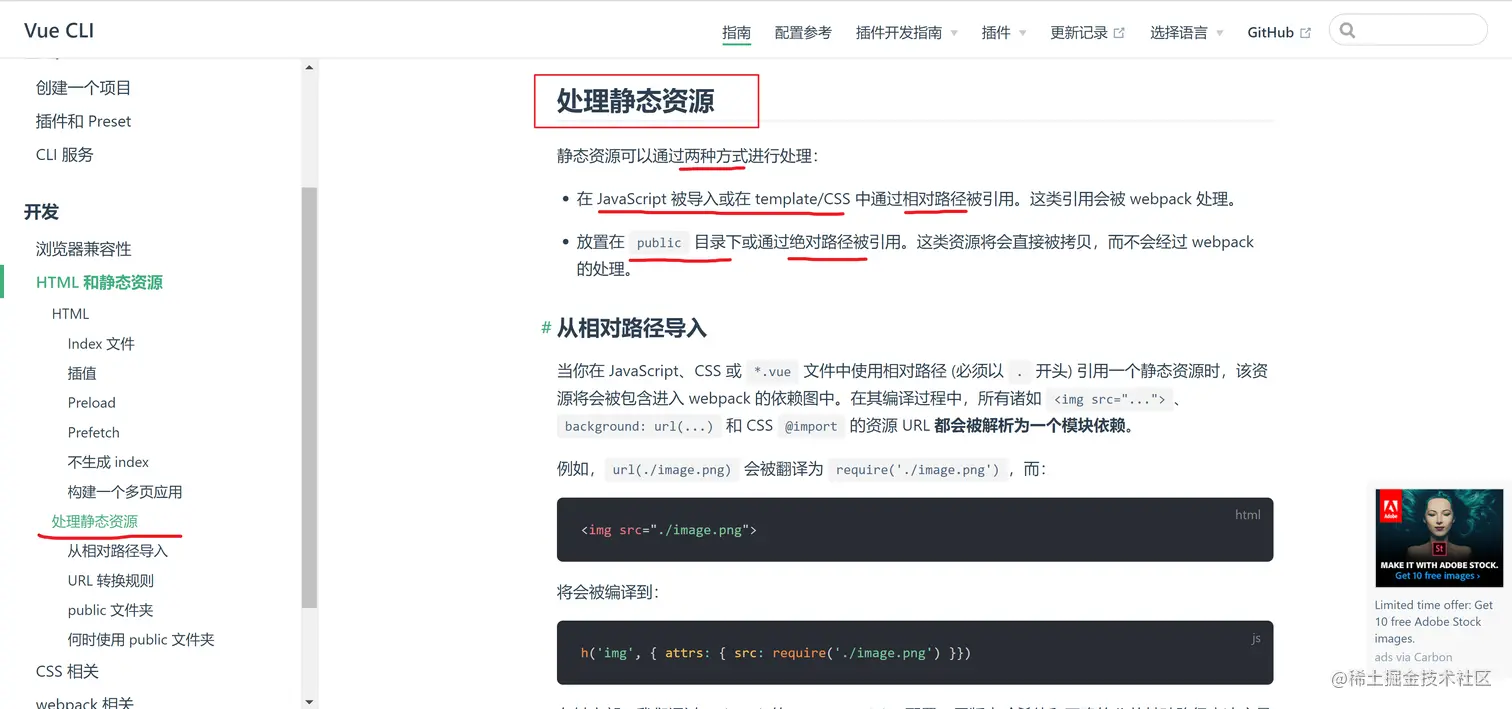Click the 开发 sidebar section heading
The height and width of the screenshot is (709, 1512).
(x=41, y=212)
